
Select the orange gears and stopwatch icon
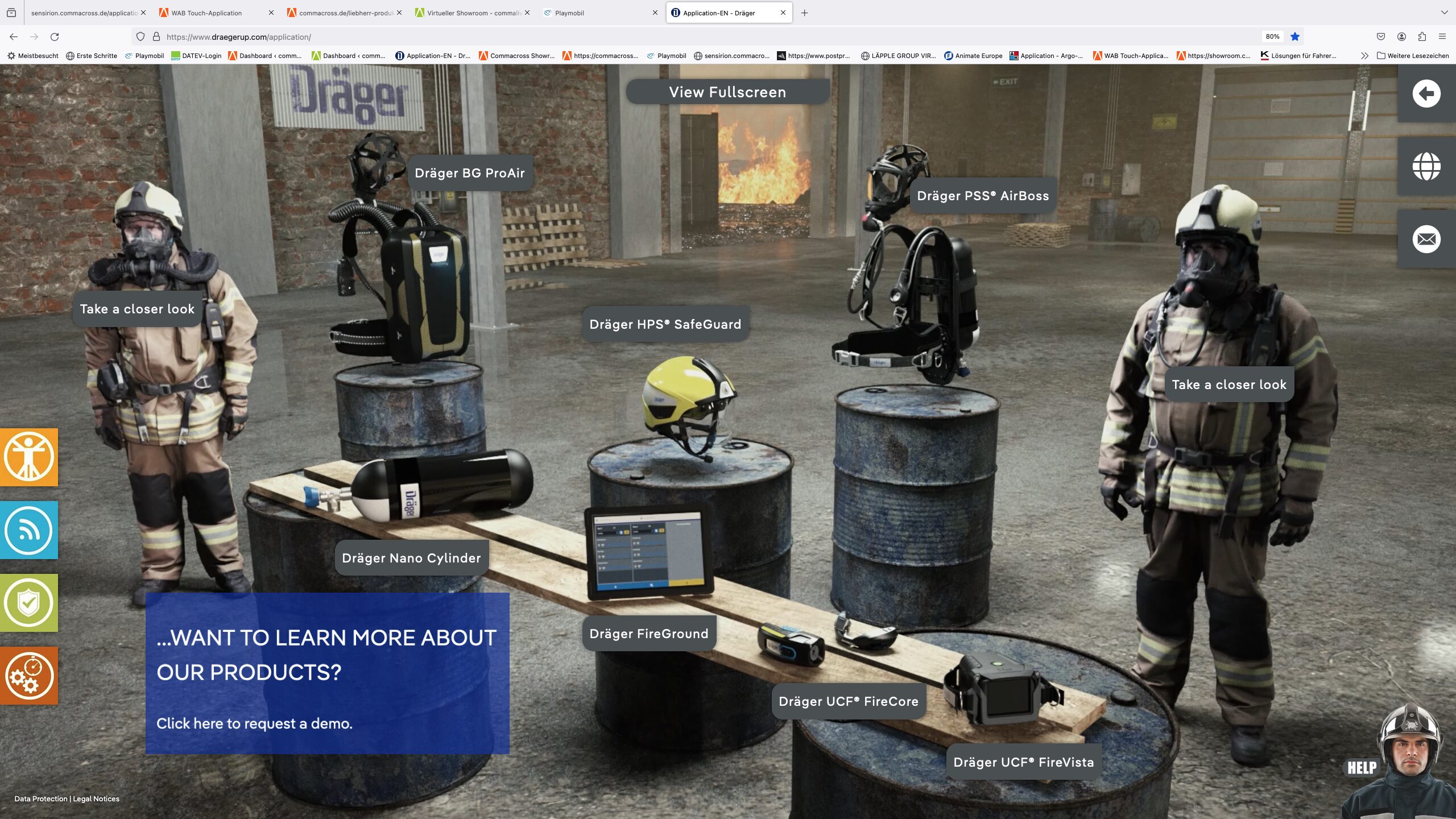(29, 676)
